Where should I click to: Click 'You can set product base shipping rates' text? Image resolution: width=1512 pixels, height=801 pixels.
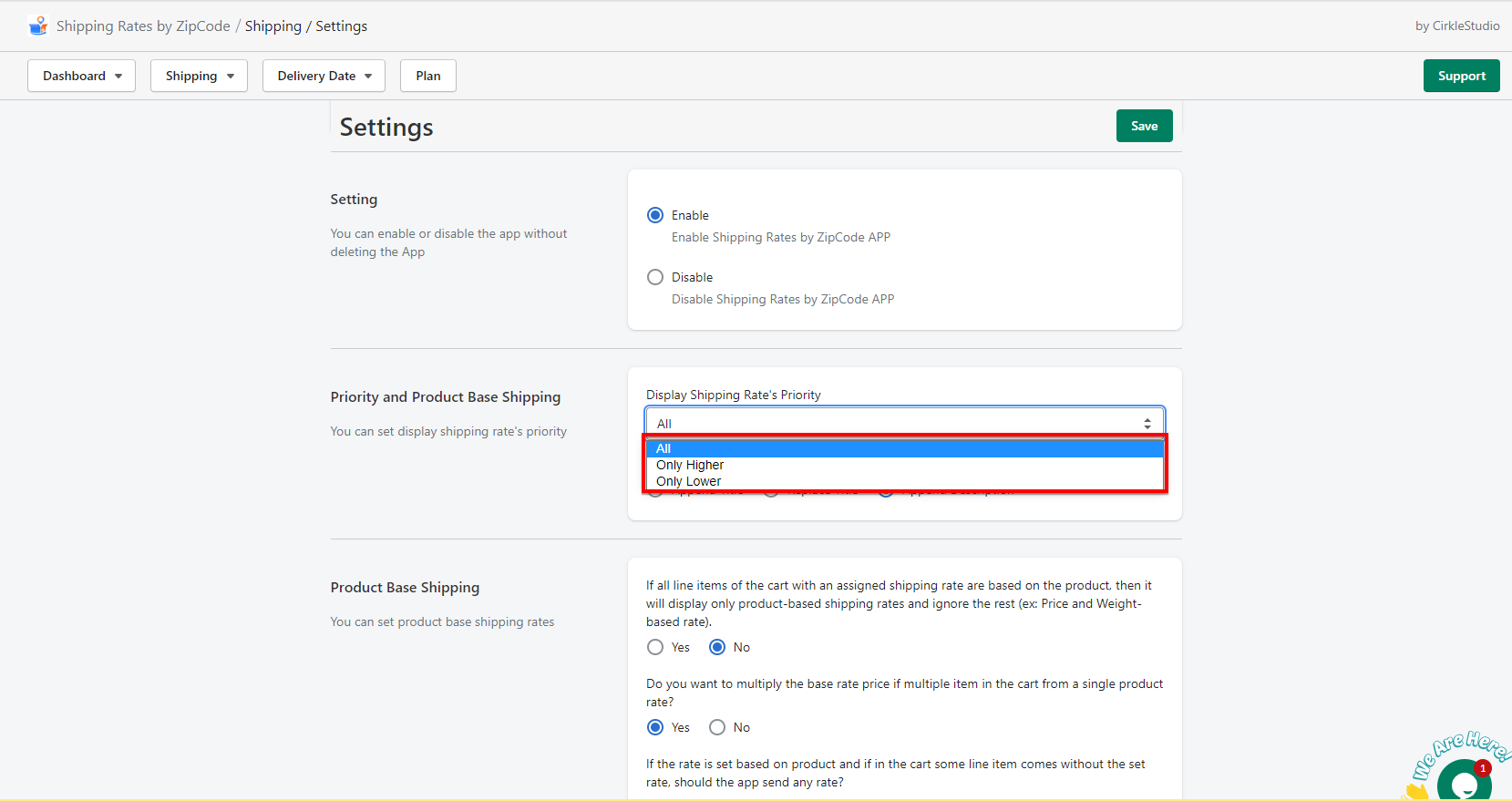(x=442, y=621)
